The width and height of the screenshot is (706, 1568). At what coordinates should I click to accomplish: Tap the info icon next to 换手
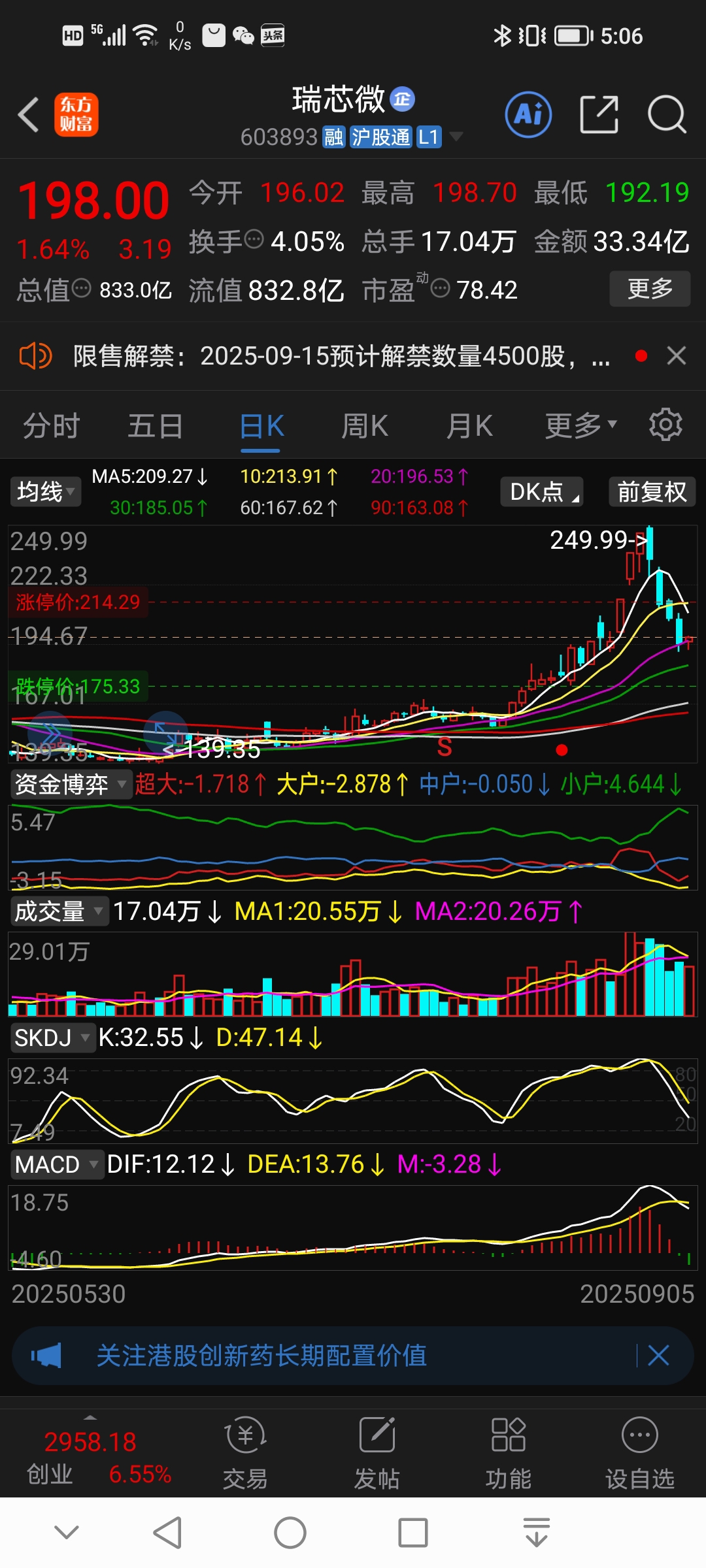click(x=254, y=240)
